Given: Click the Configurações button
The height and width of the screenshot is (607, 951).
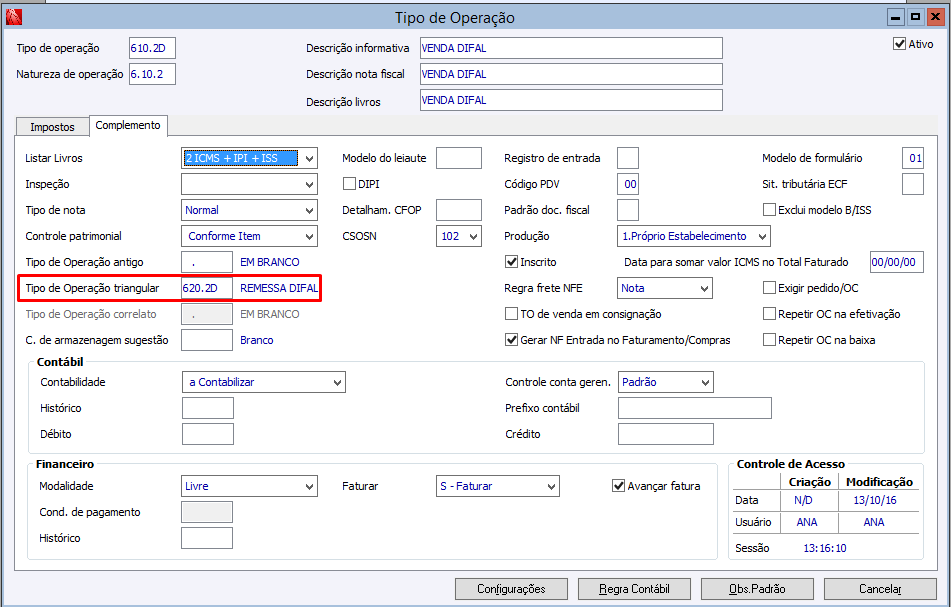Looking at the screenshot, I should tap(510, 589).
